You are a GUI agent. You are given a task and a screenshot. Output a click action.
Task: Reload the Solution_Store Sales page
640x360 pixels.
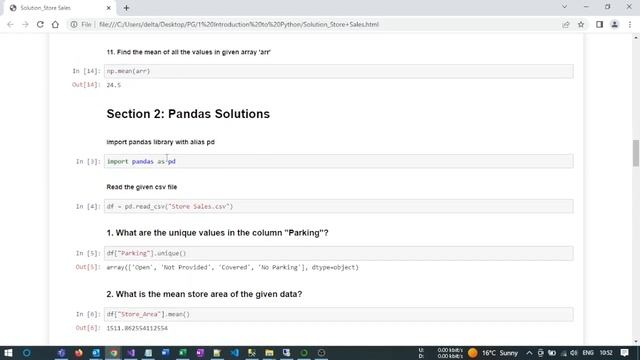point(40,24)
